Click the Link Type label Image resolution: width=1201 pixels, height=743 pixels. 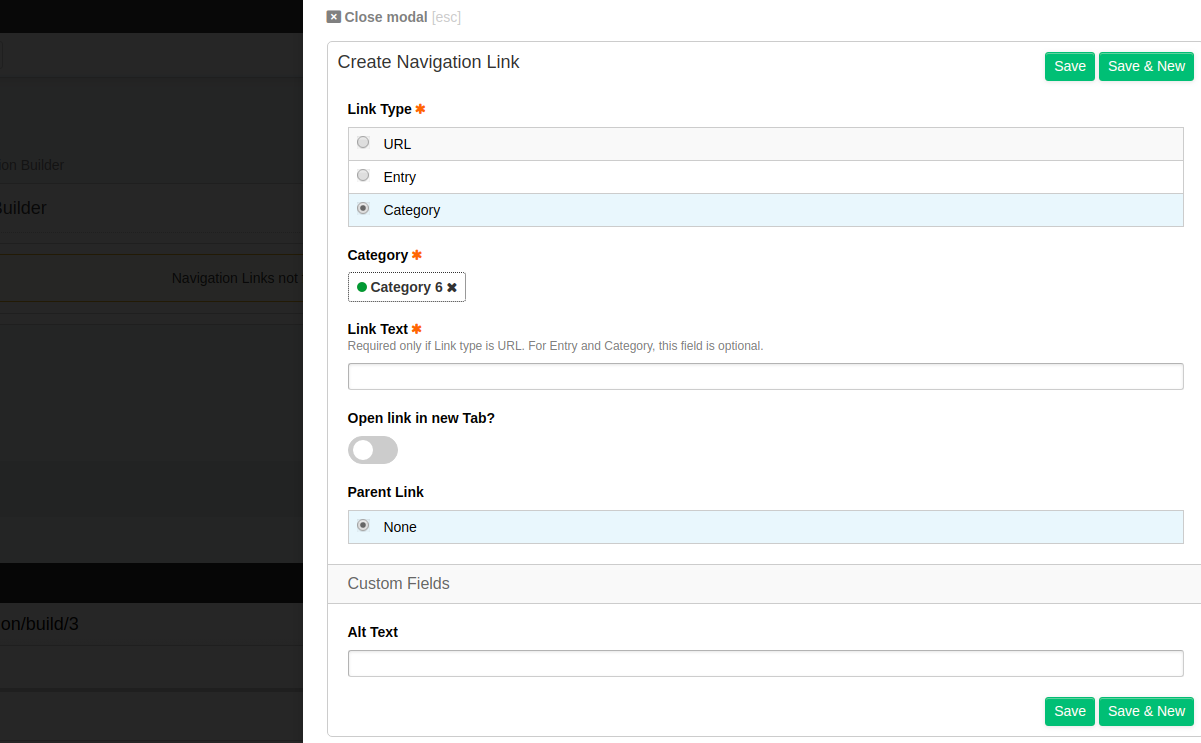(380, 109)
